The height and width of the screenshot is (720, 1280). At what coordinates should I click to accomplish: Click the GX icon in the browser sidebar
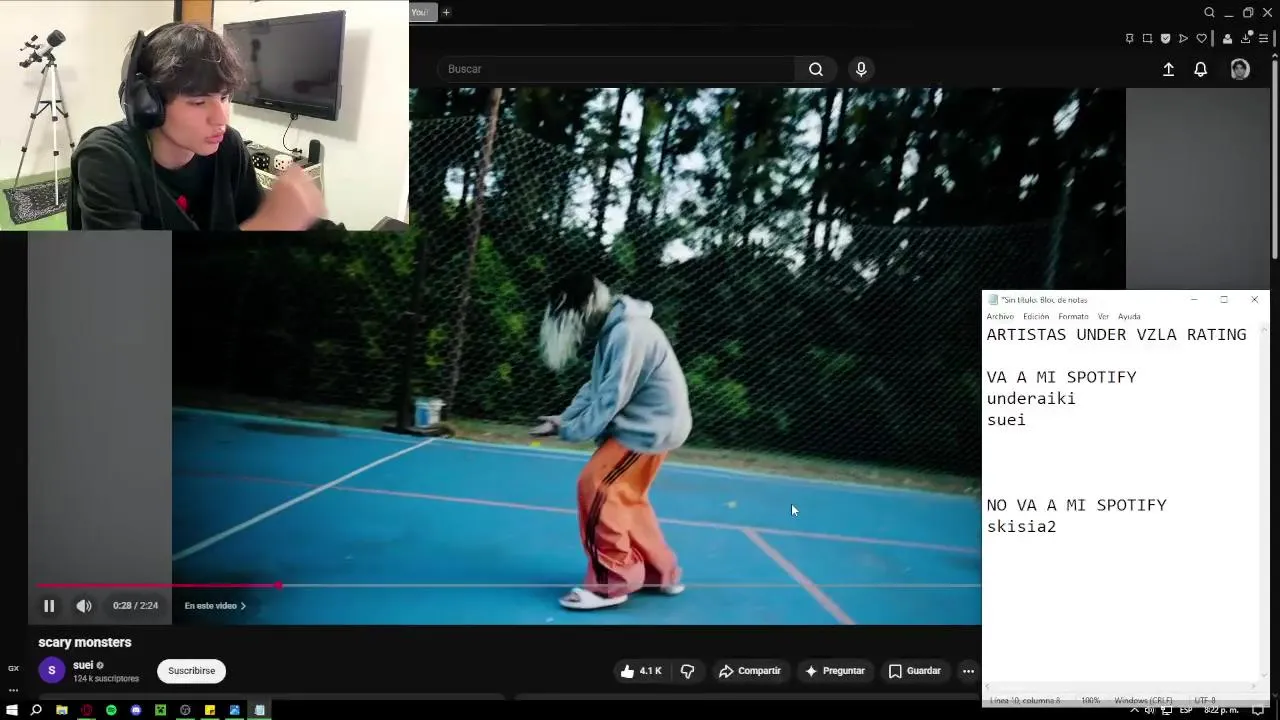coord(13,668)
